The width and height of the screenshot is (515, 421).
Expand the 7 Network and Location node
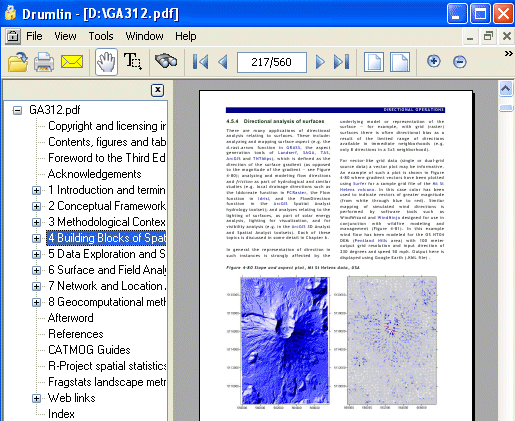click(x=36, y=286)
